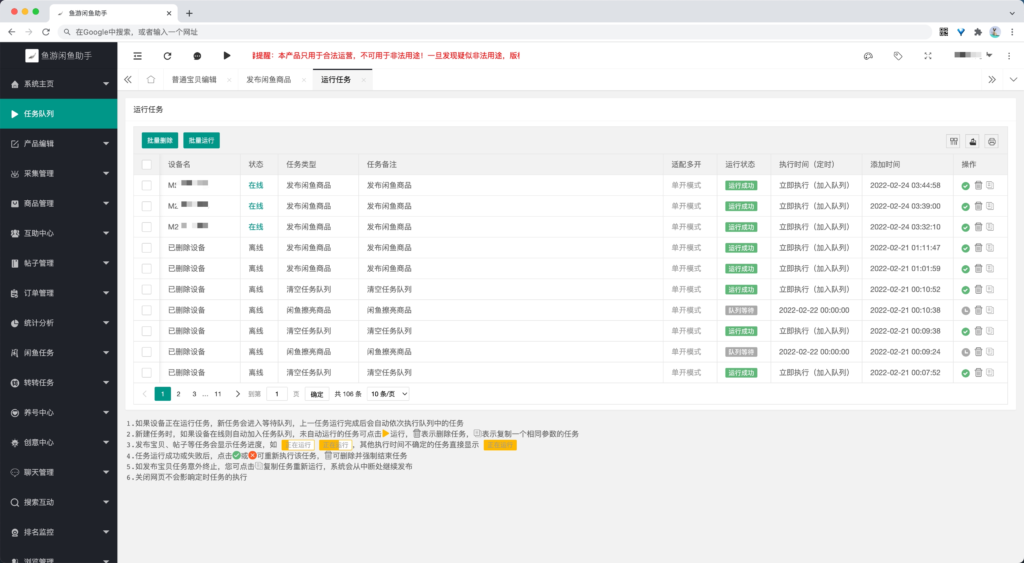This screenshot has width=1024, height=563.
Task: Click the refresh icon in the top toolbar
Action: click(x=167, y=56)
